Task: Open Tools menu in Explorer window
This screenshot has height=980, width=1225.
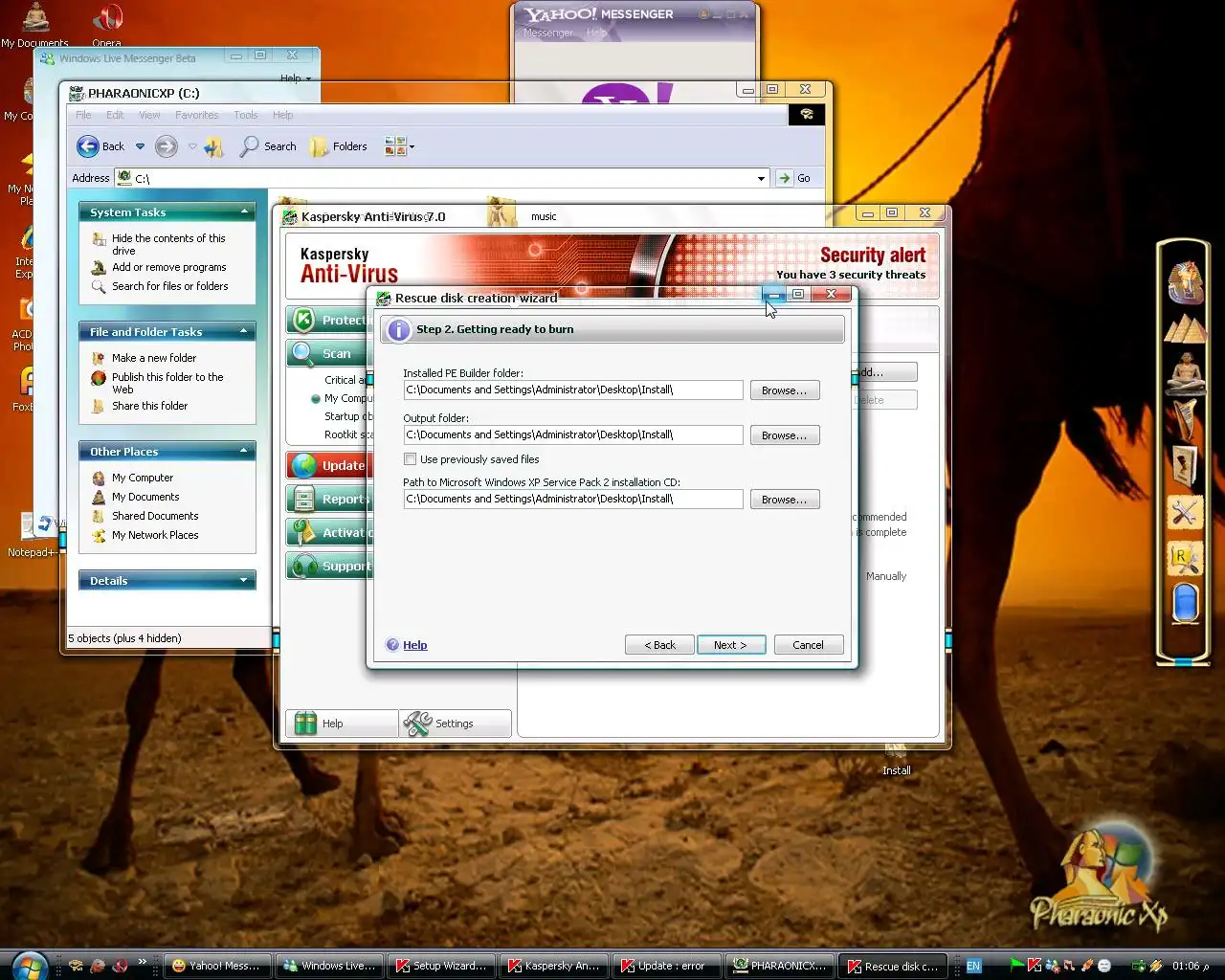Action: point(246,115)
